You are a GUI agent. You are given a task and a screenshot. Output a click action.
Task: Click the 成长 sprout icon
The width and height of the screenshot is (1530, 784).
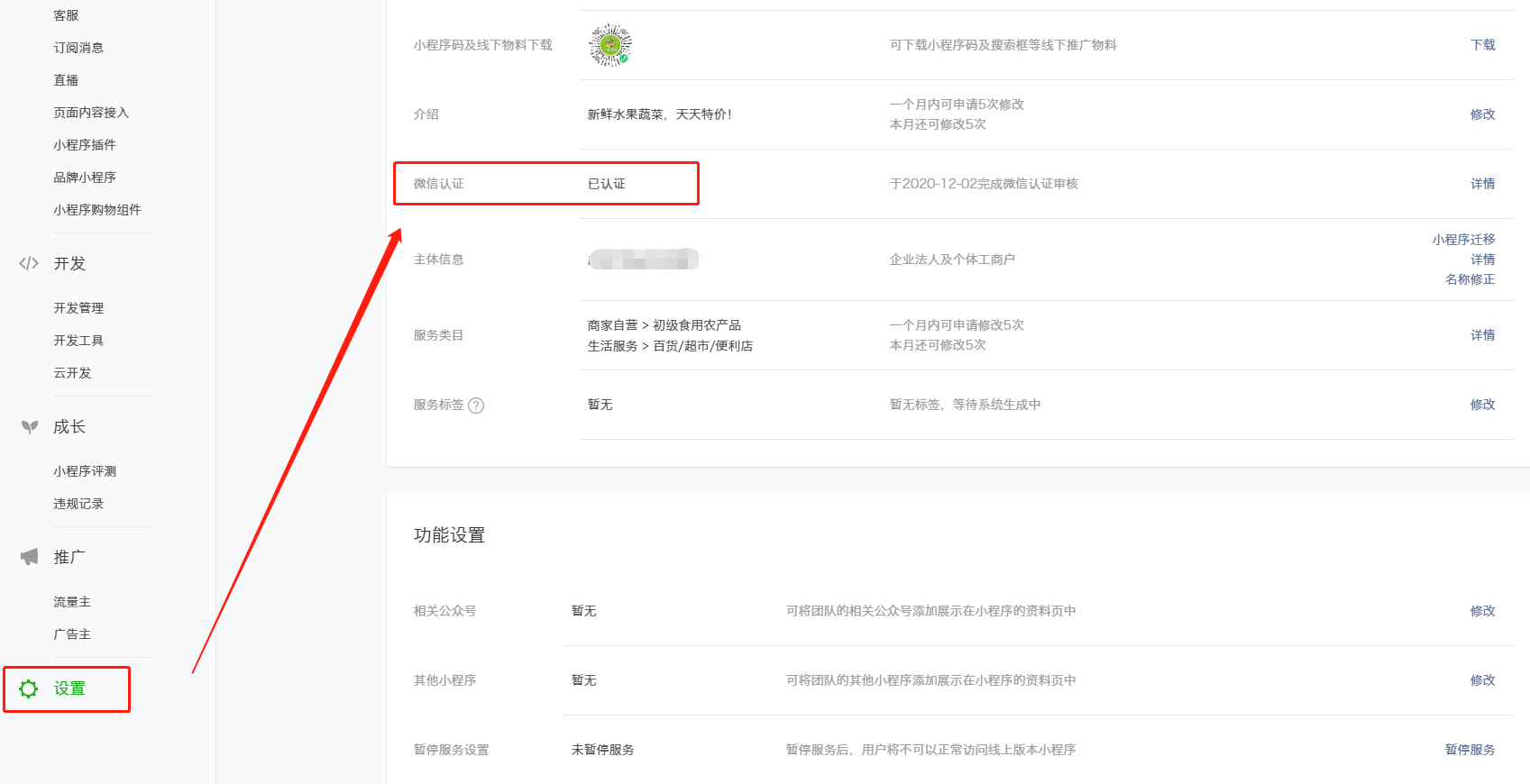[x=30, y=426]
